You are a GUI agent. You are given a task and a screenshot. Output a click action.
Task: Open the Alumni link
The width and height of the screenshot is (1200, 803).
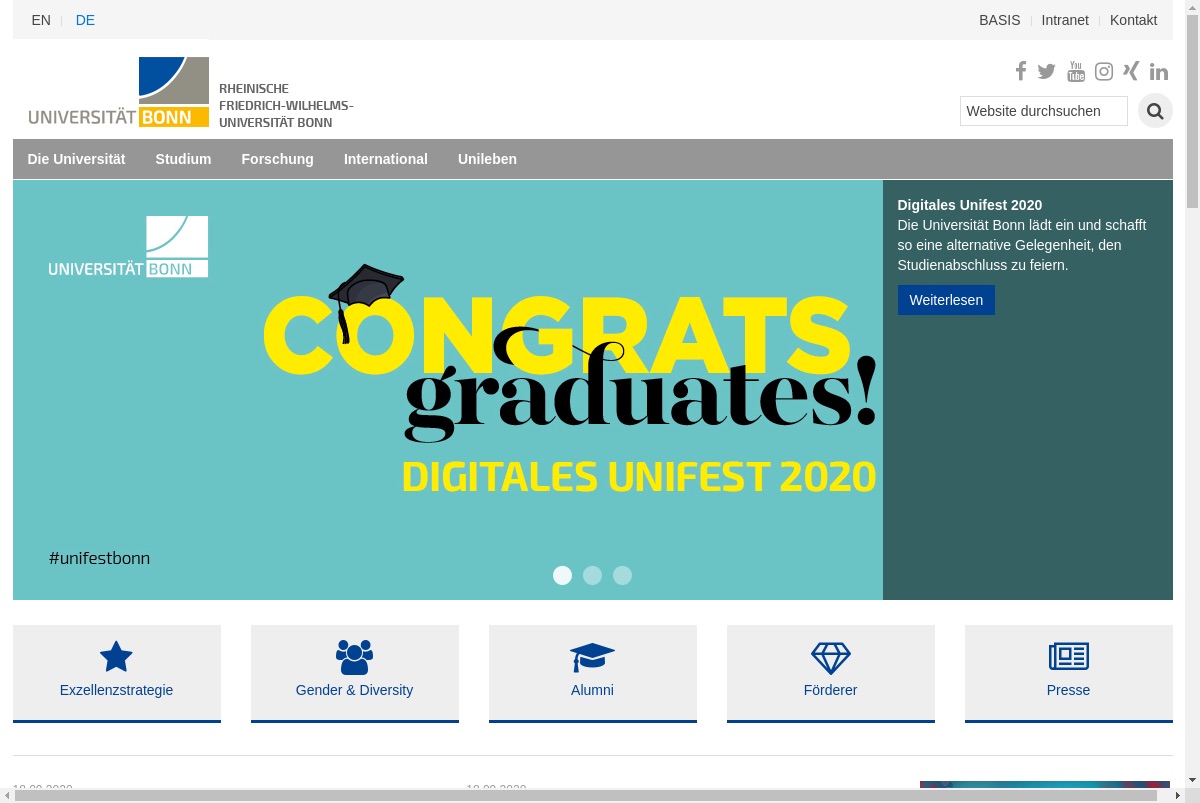point(592,690)
